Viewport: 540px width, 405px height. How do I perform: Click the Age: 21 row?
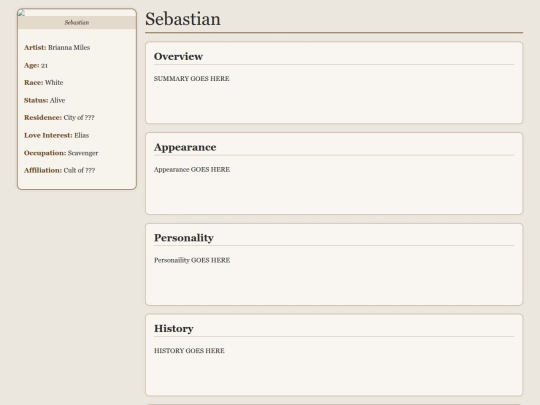36,65
